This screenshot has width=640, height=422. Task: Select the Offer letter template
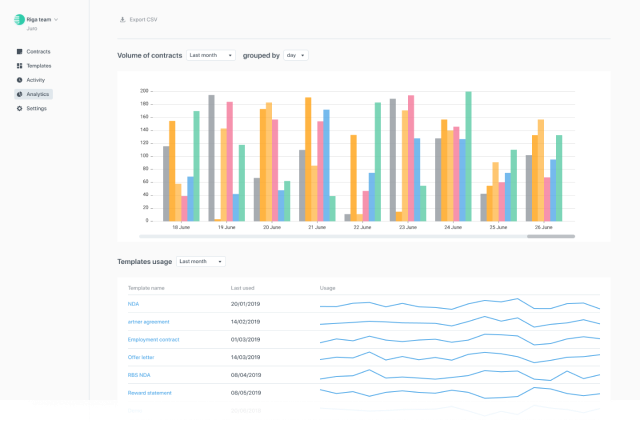142,357
